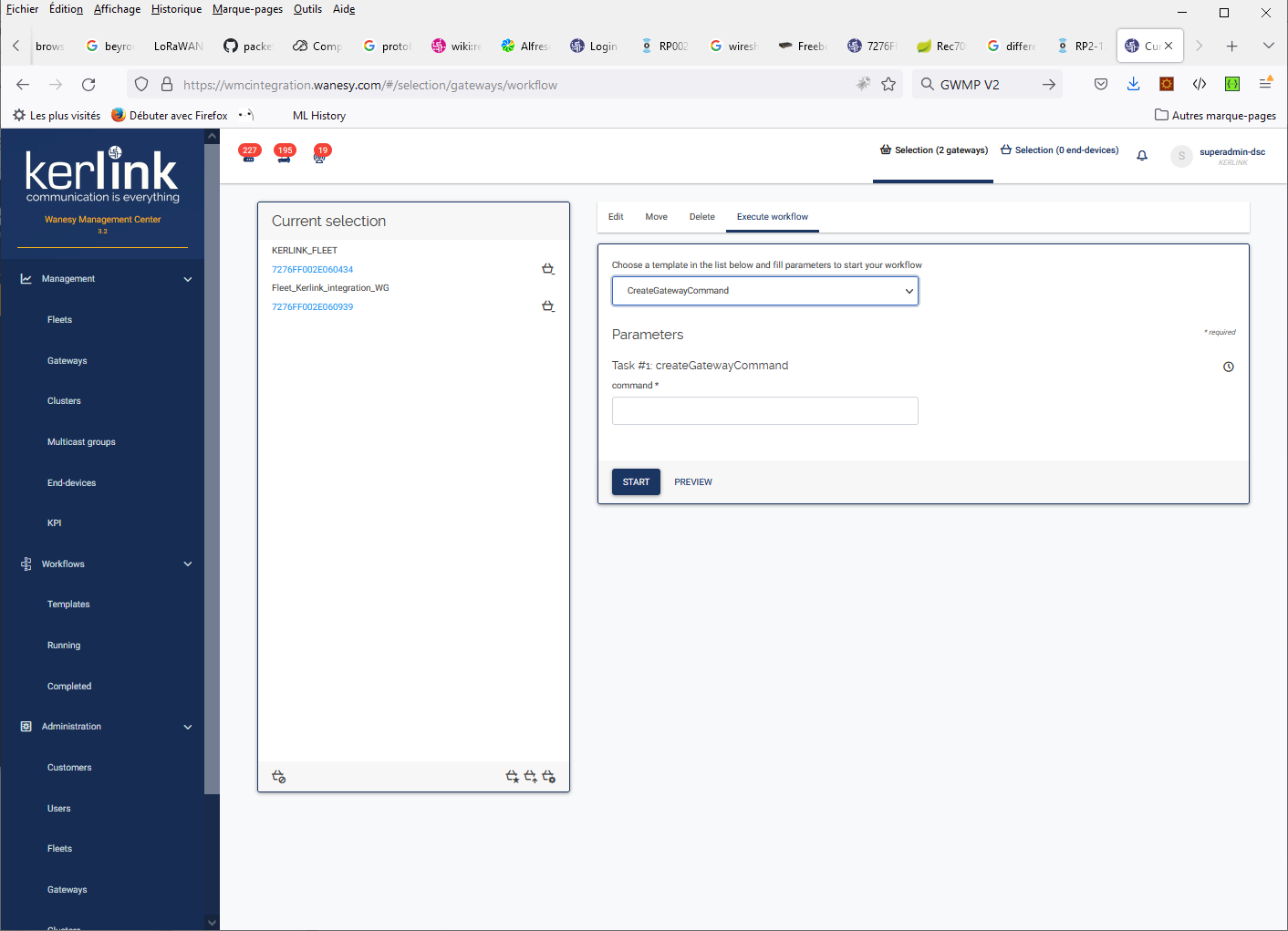Screen dimensions: 1288x931
Task: Click the basket icon with the prohibition sign
Action: 279,777
